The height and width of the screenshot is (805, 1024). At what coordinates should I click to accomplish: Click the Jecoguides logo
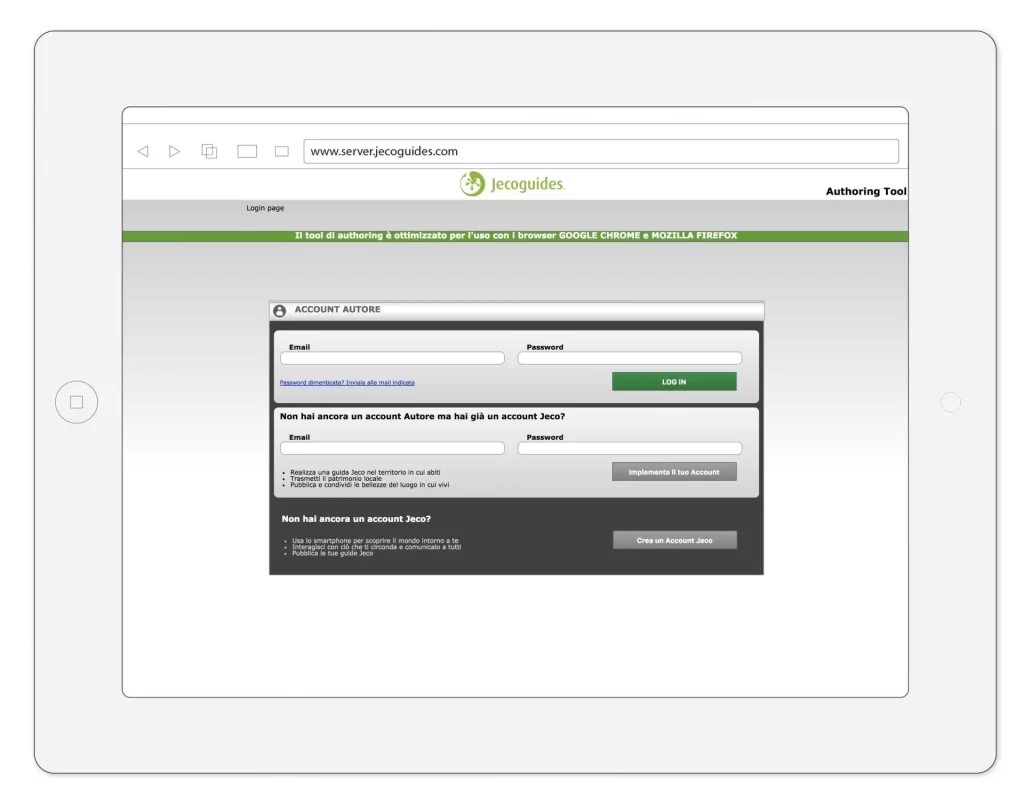[512, 184]
